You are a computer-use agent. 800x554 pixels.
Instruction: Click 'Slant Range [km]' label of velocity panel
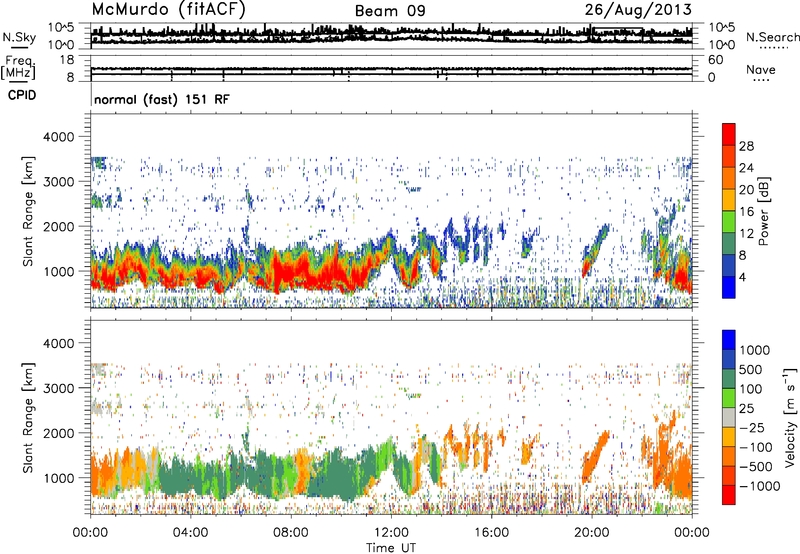coord(28,417)
